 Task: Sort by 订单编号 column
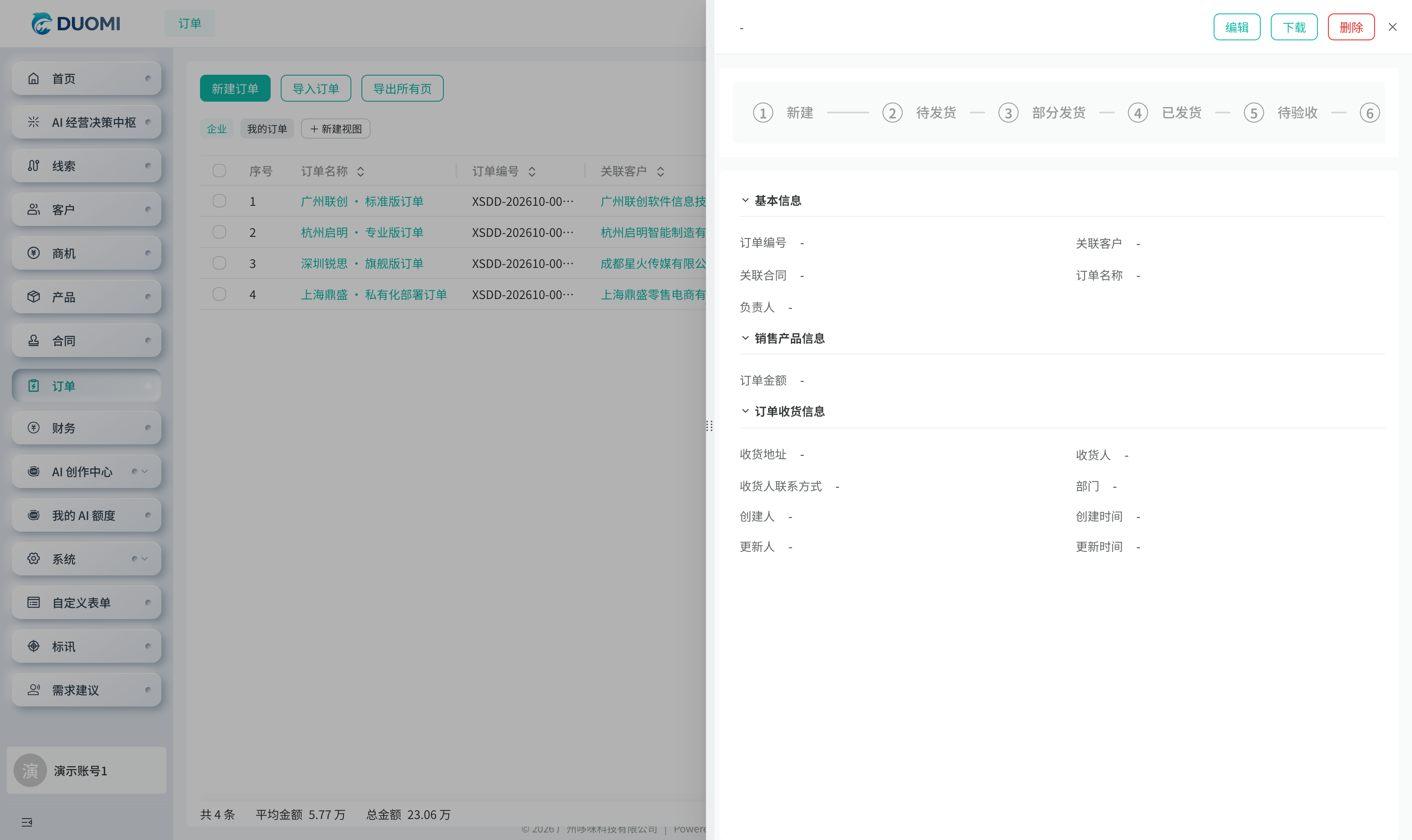[x=532, y=171]
